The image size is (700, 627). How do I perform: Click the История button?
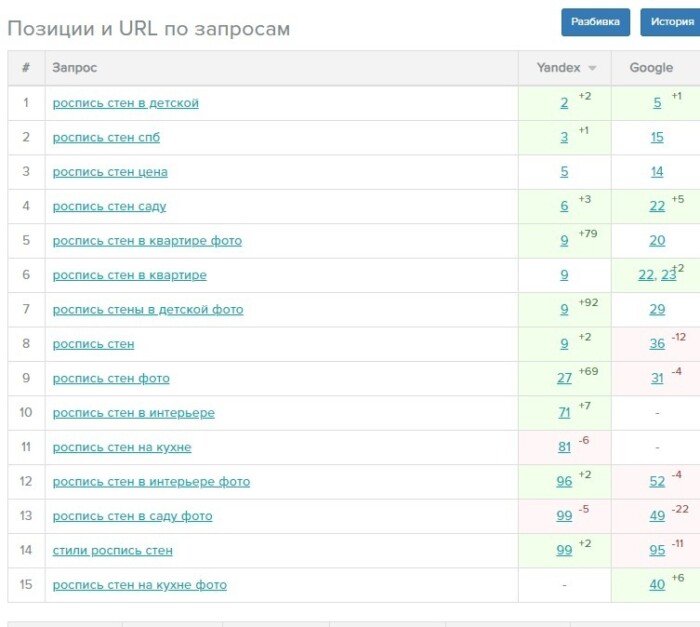point(671,21)
